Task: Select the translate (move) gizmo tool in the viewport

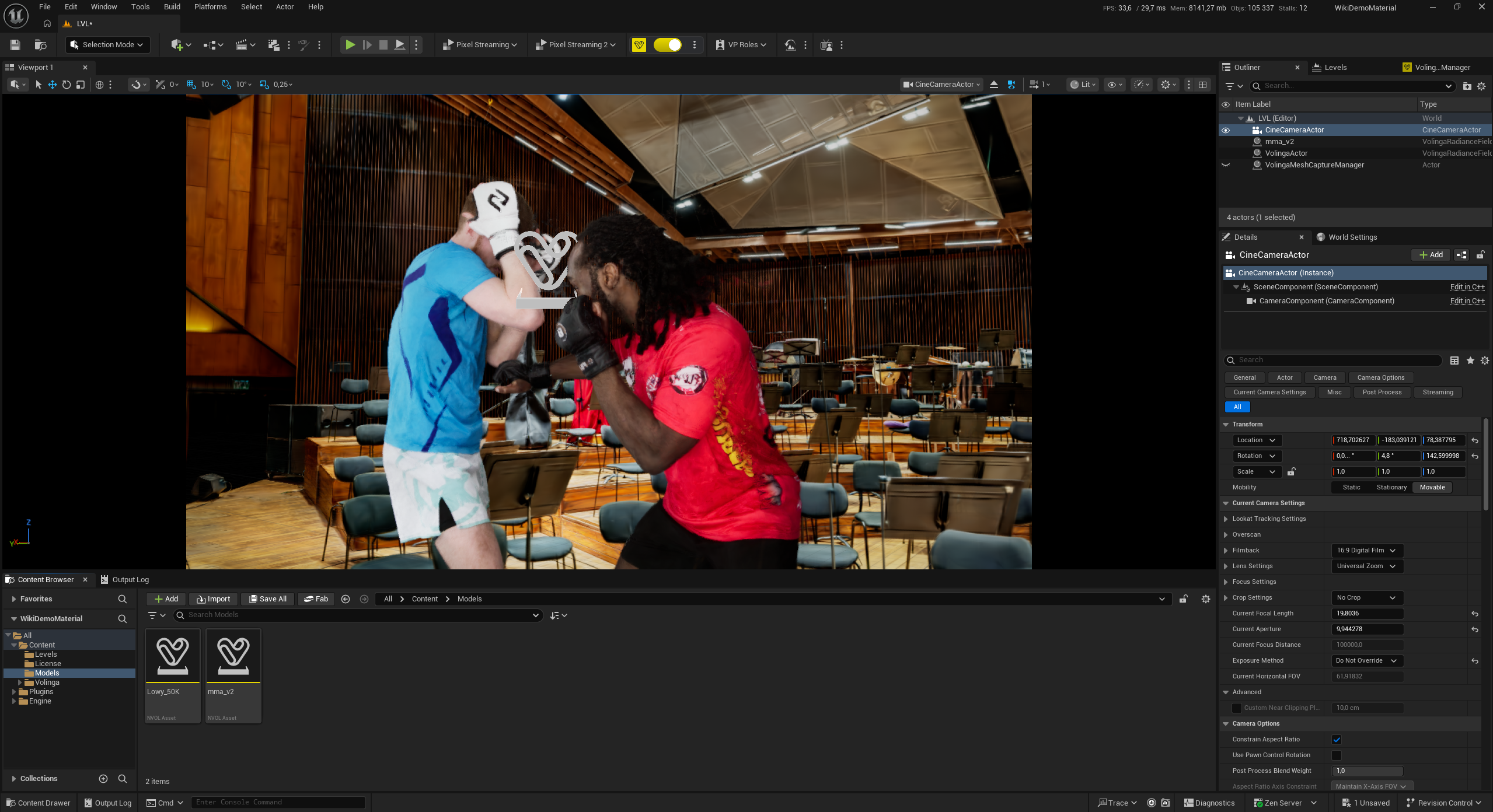Action: click(53, 85)
